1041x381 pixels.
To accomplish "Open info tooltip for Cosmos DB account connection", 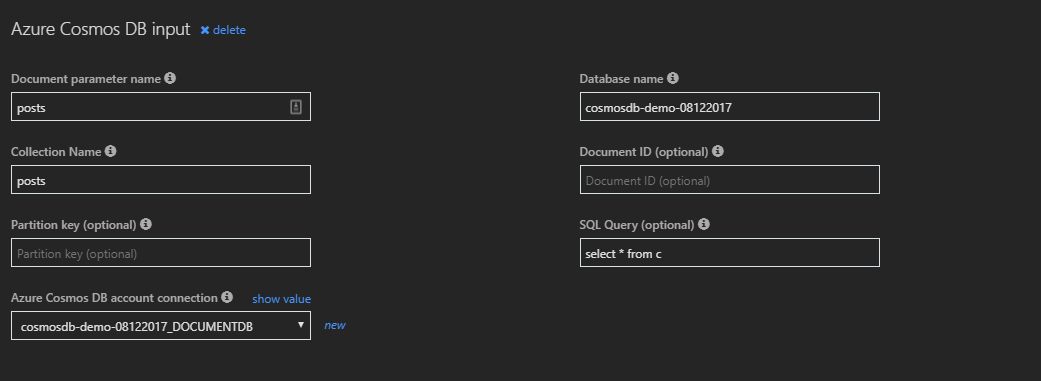I will tap(227, 297).
